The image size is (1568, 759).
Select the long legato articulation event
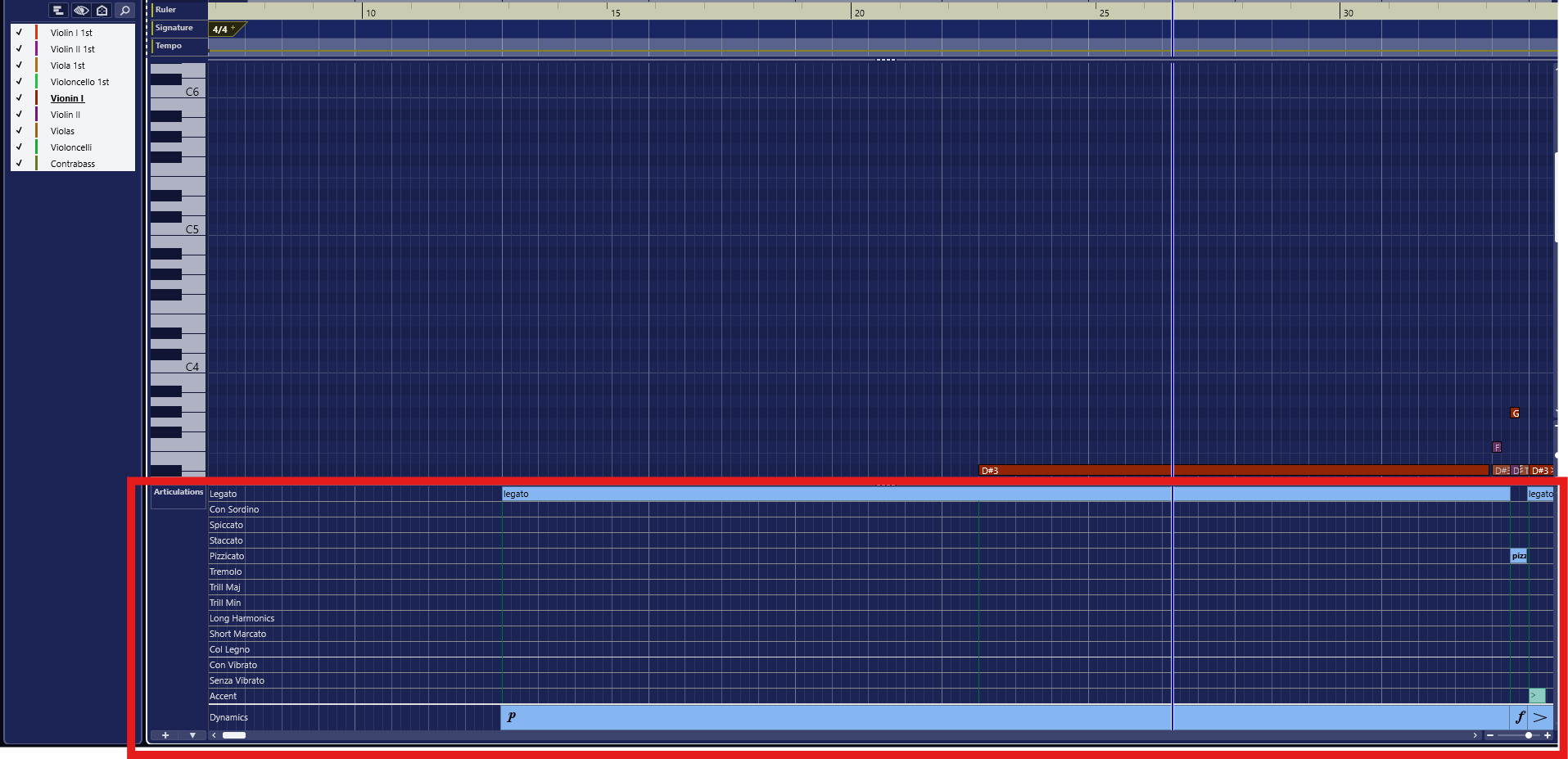coord(1006,494)
